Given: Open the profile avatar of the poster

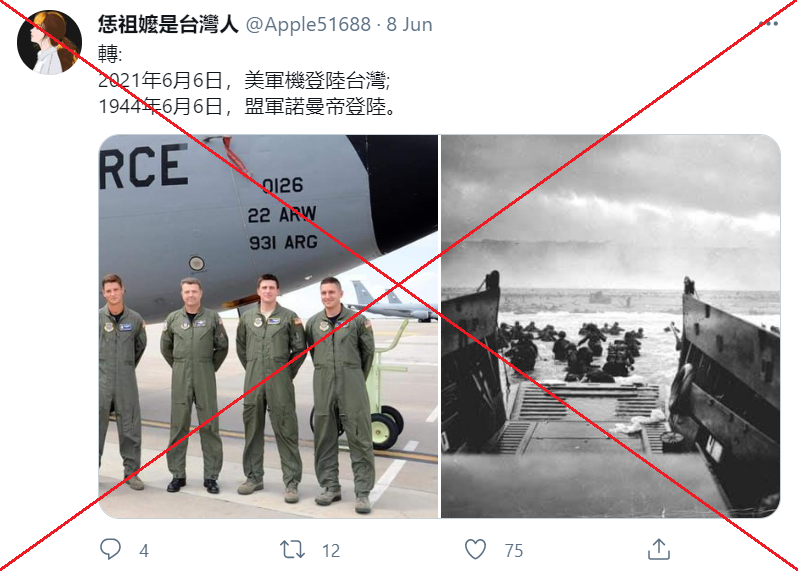Looking at the screenshot, I should tap(49, 42).
